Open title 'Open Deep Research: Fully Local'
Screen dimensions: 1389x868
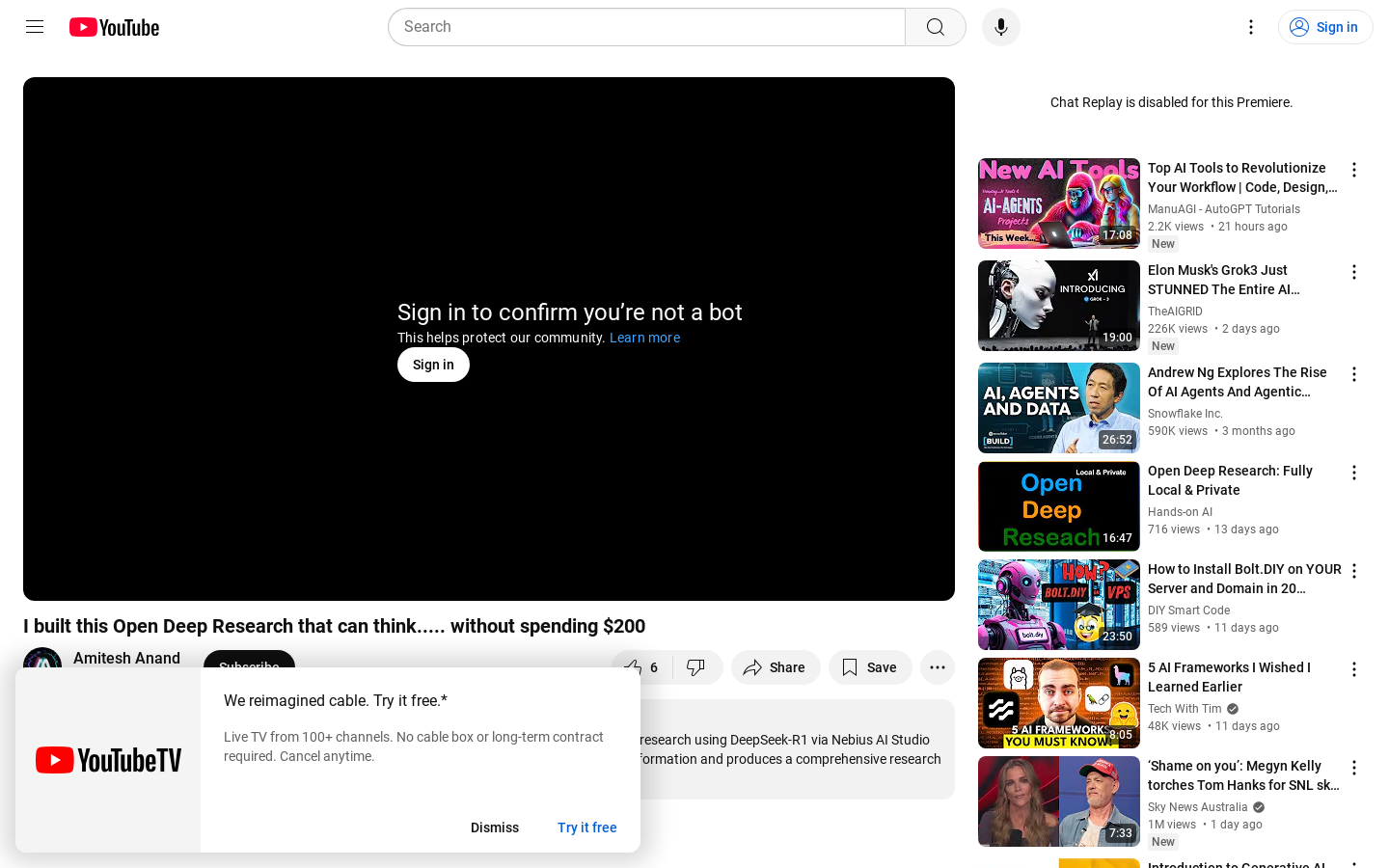tap(1230, 480)
